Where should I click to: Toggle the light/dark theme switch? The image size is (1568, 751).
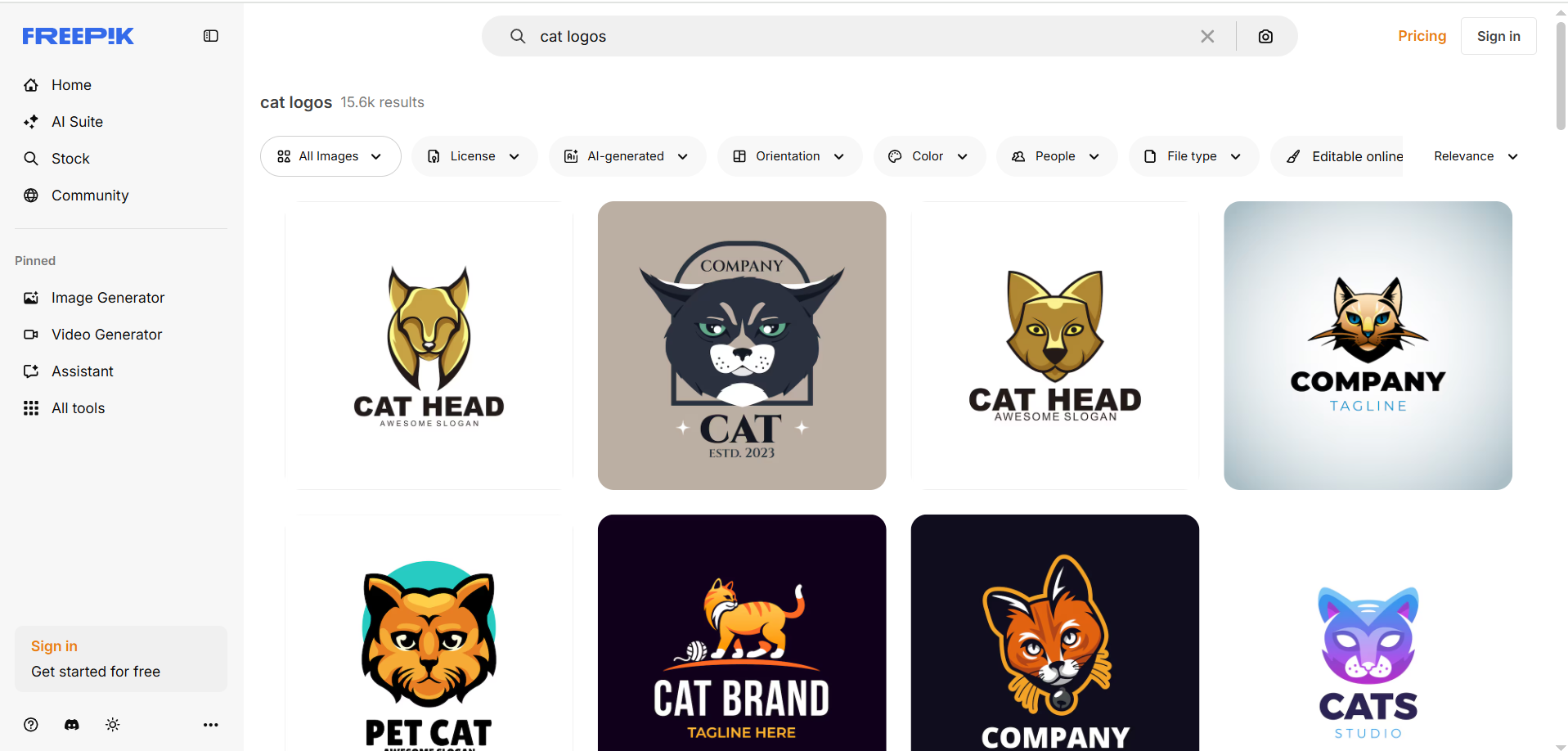(112, 725)
